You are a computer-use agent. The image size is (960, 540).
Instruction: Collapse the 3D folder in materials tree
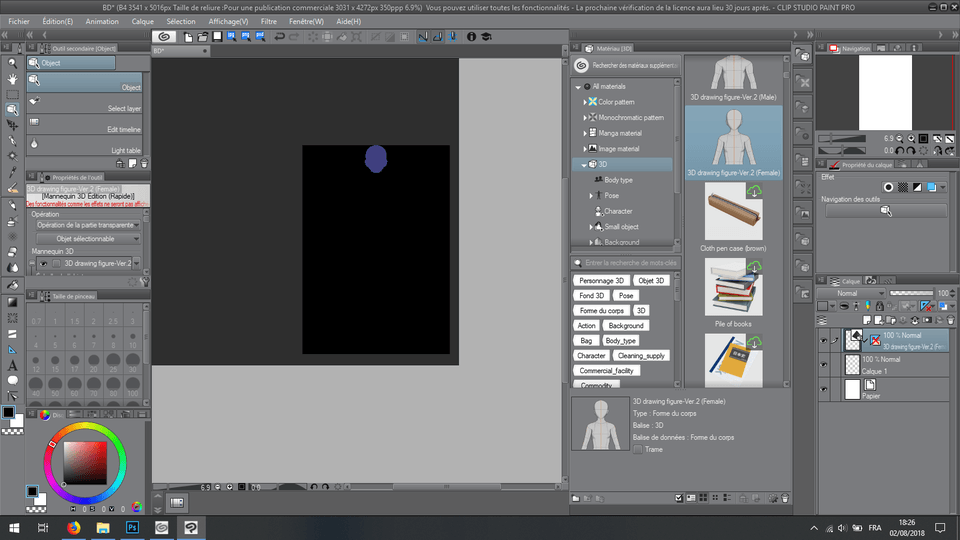click(x=584, y=165)
